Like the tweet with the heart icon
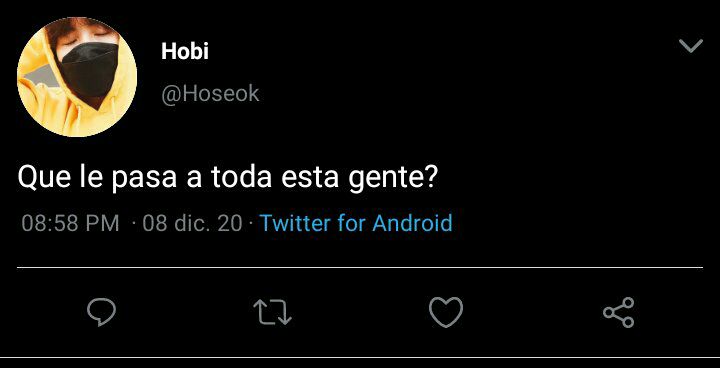Screen dimensions: 720x368 [446, 312]
